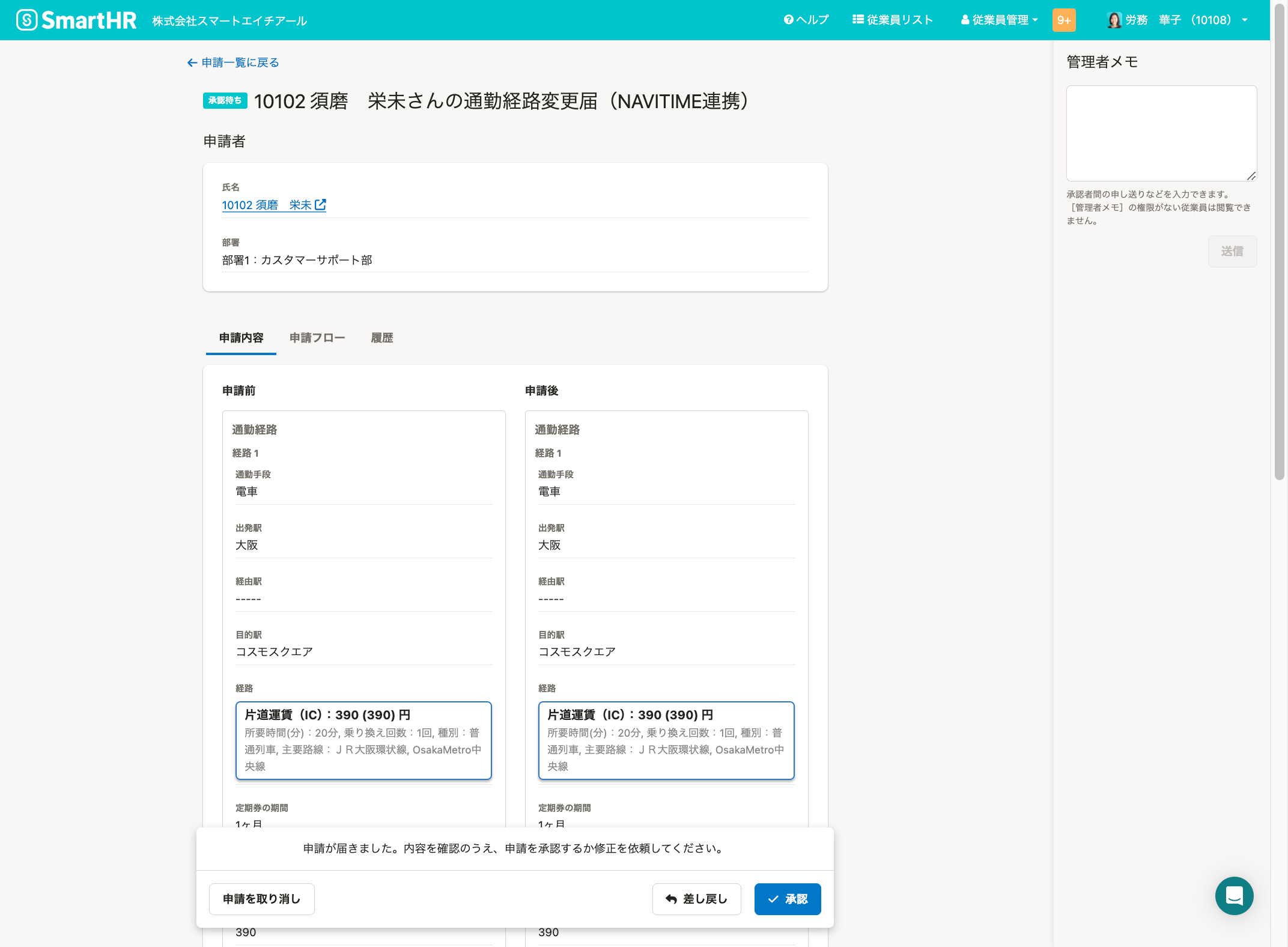Click 申請前 departure station 大阪
This screenshot has width=1288, height=947.
tap(247, 545)
